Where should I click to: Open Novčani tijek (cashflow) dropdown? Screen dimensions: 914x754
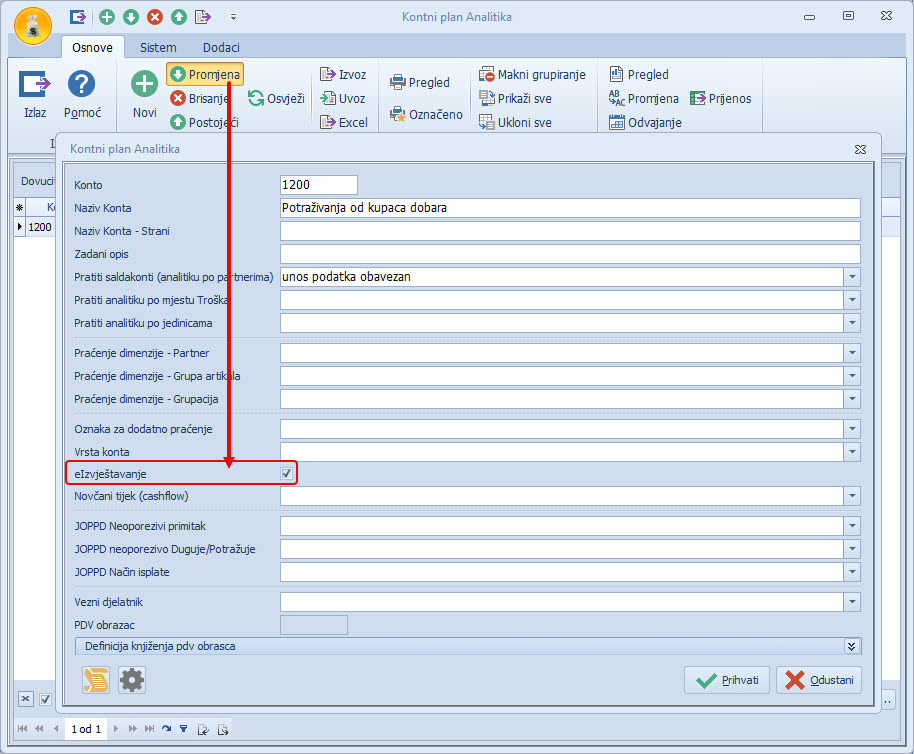[852, 496]
